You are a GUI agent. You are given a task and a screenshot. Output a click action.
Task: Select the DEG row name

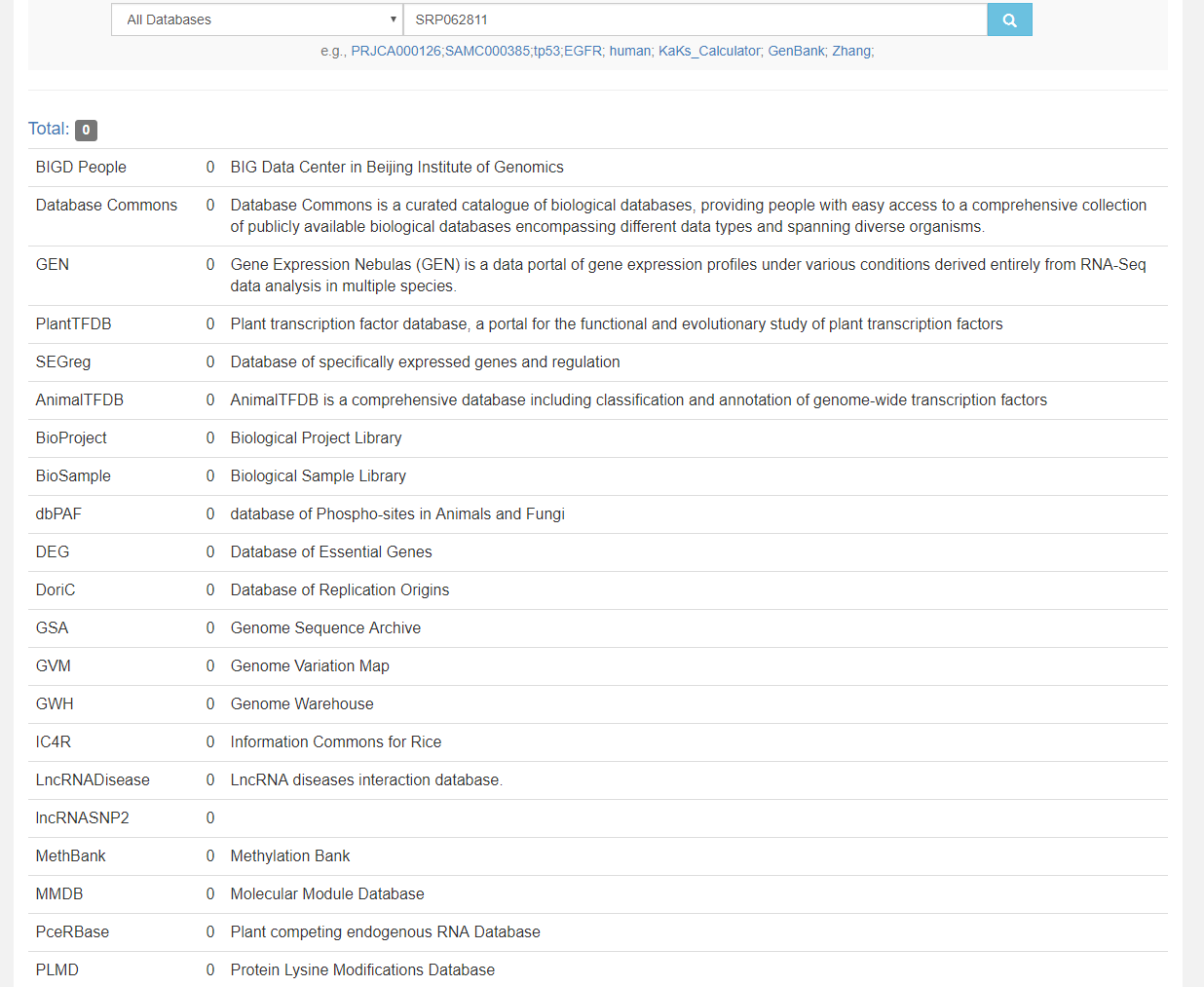coord(53,552)
